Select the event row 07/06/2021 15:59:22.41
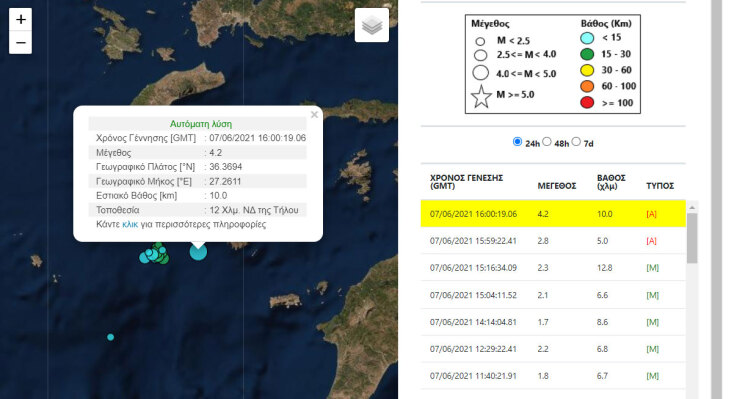Image resolution: width=734 pixels, height=399 pixels. (x=553, y=241)
